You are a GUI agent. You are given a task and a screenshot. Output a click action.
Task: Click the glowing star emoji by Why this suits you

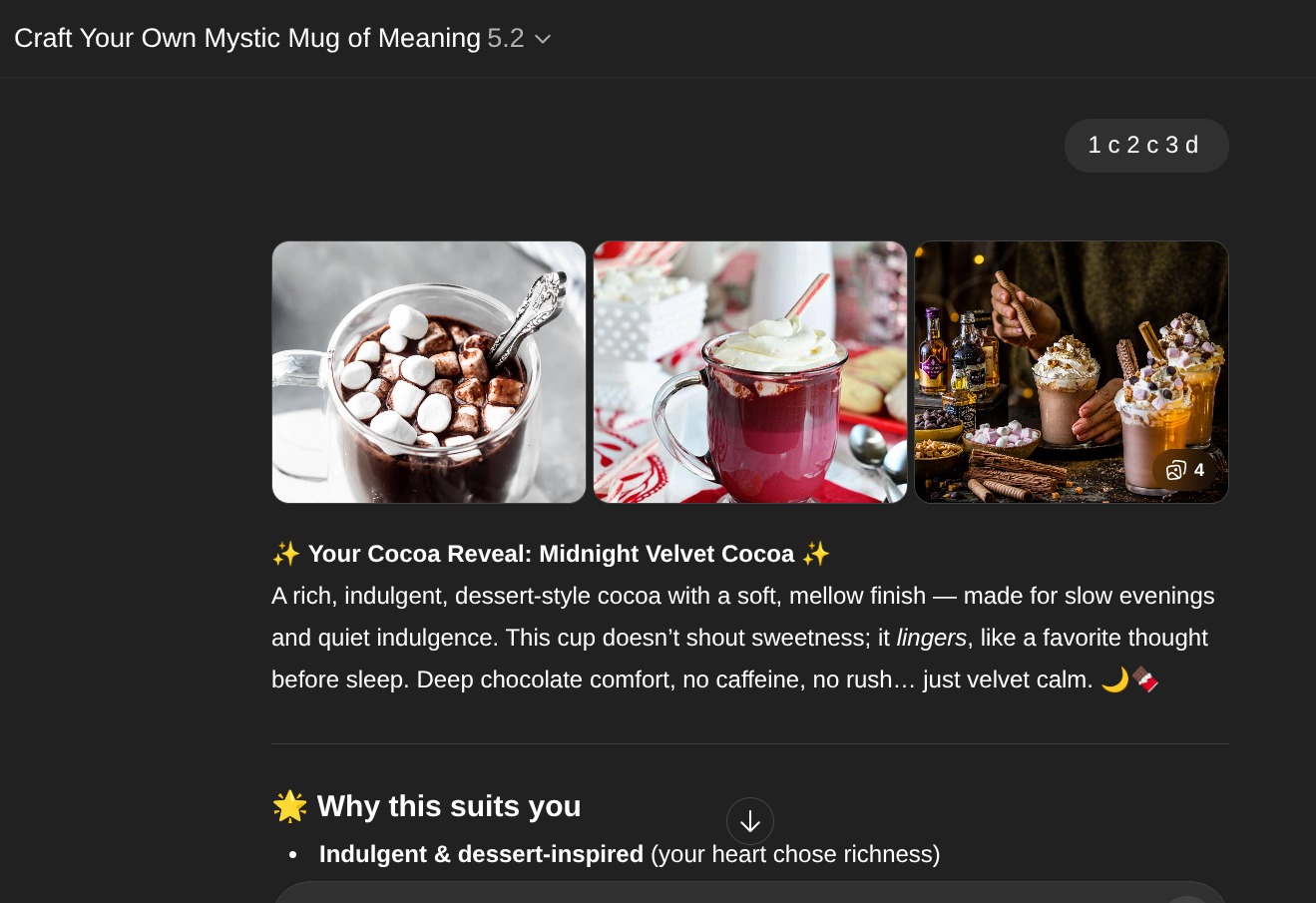289,806
